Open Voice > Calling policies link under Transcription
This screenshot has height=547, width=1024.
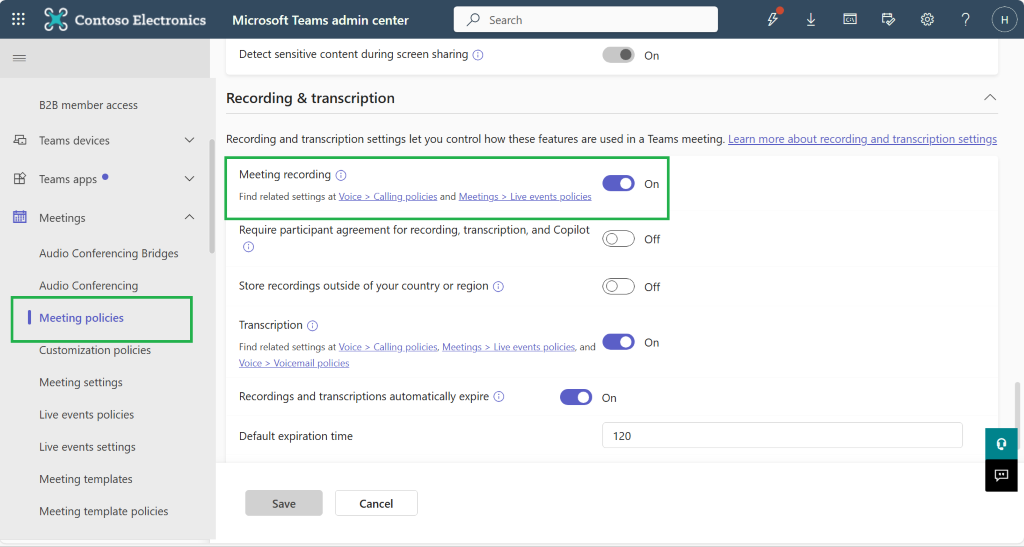(388, 347)
